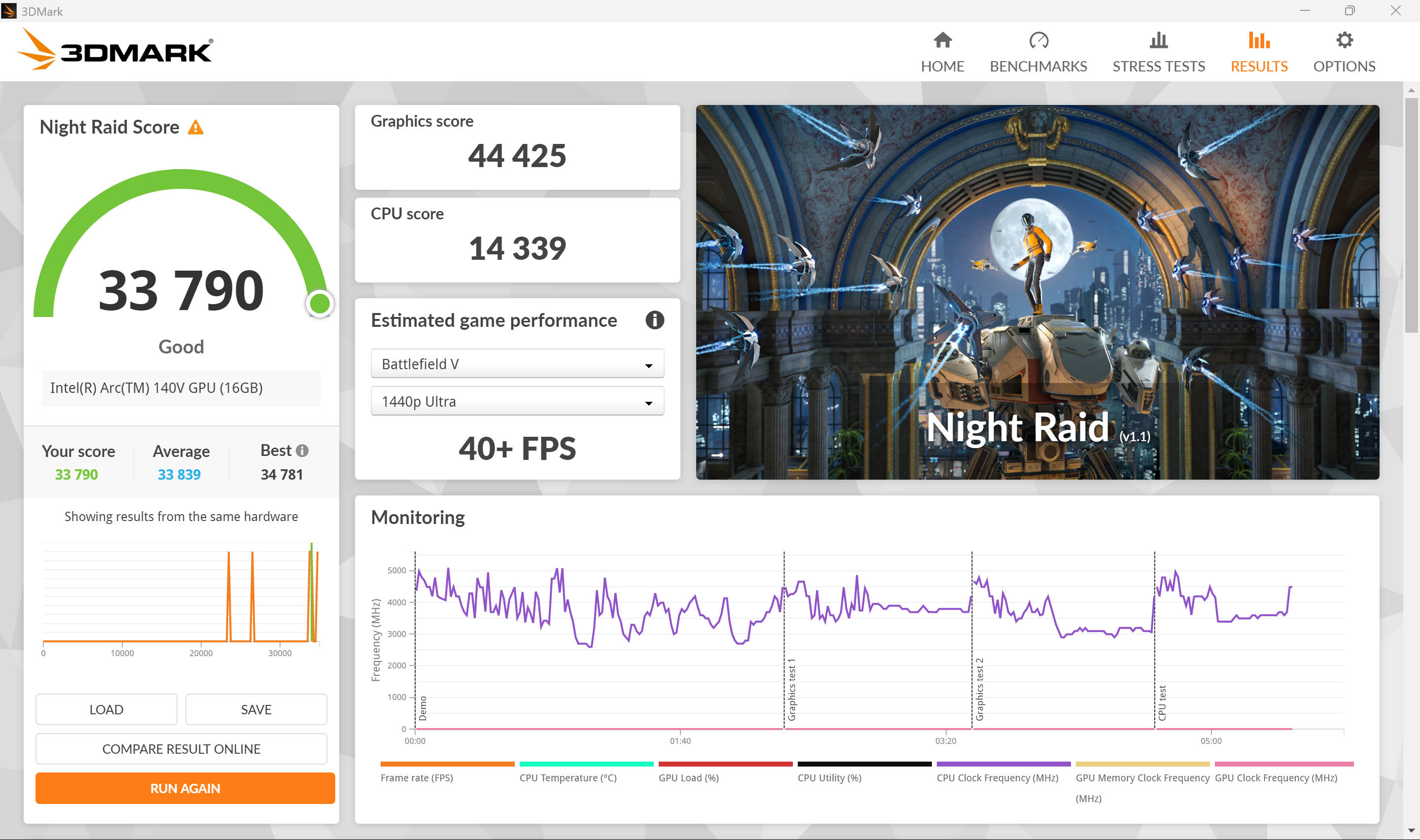Click the Stress Tests bar chart icon
Screen dimensions: 1420x840
pos(1158,41)
